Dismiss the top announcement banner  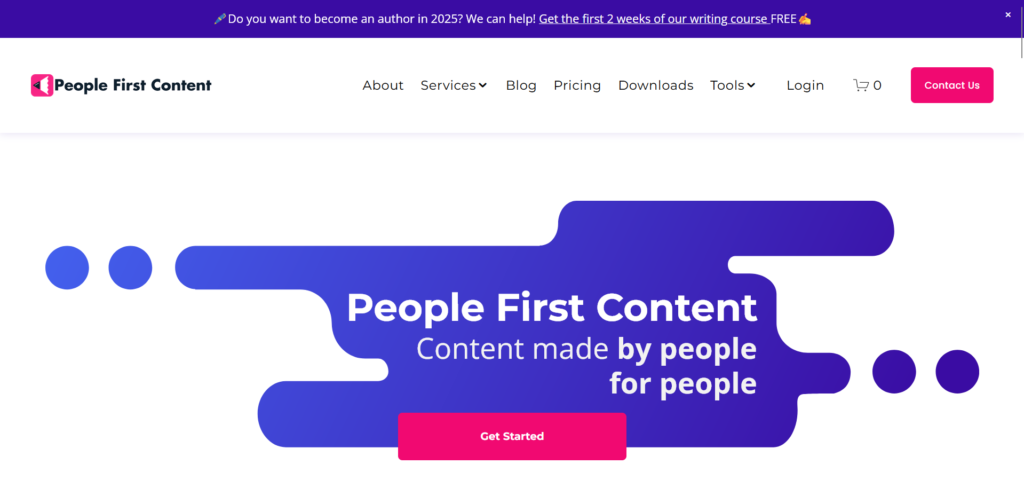[x=1008, y=15]
